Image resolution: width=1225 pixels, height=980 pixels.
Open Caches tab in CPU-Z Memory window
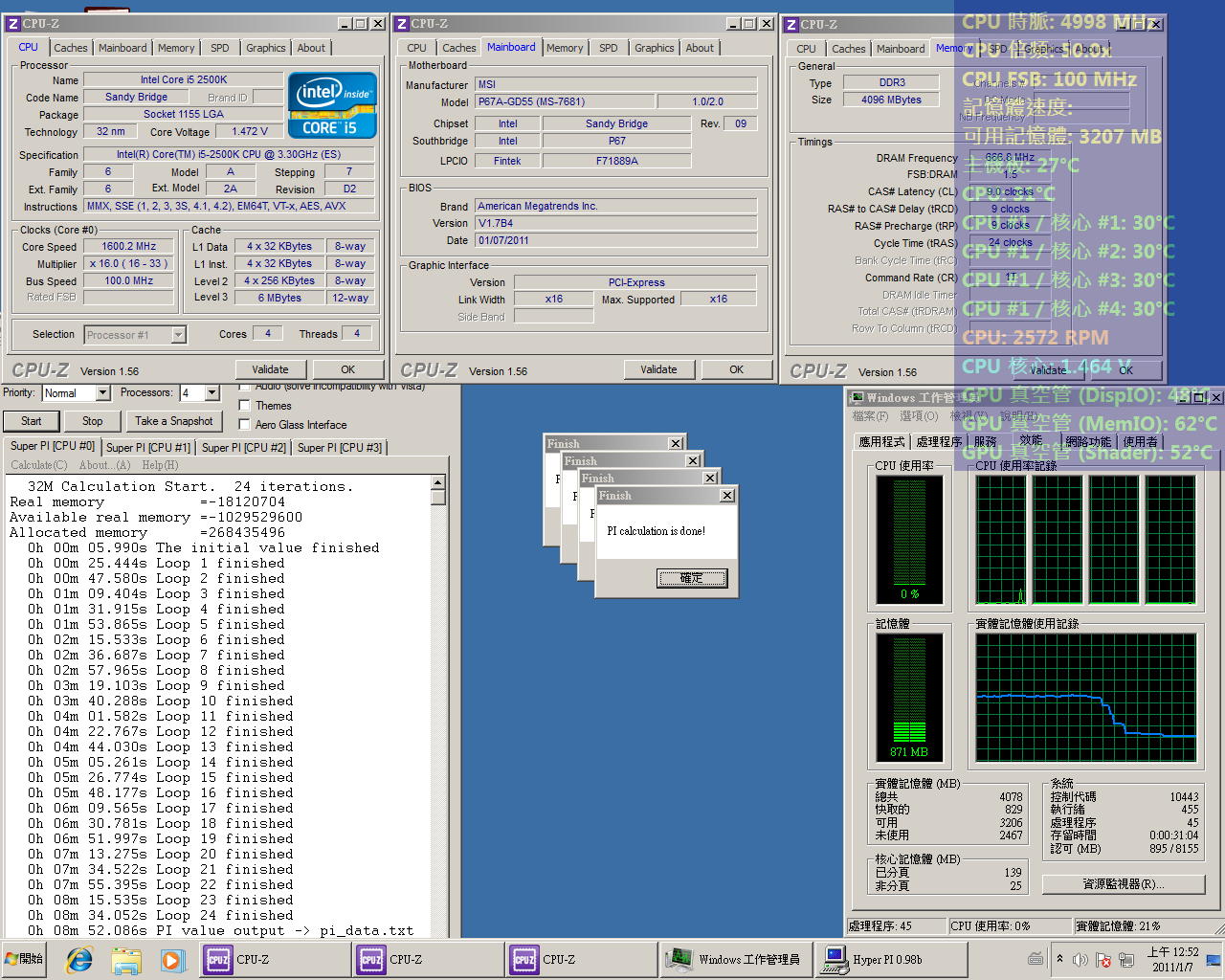click(848, 49)
